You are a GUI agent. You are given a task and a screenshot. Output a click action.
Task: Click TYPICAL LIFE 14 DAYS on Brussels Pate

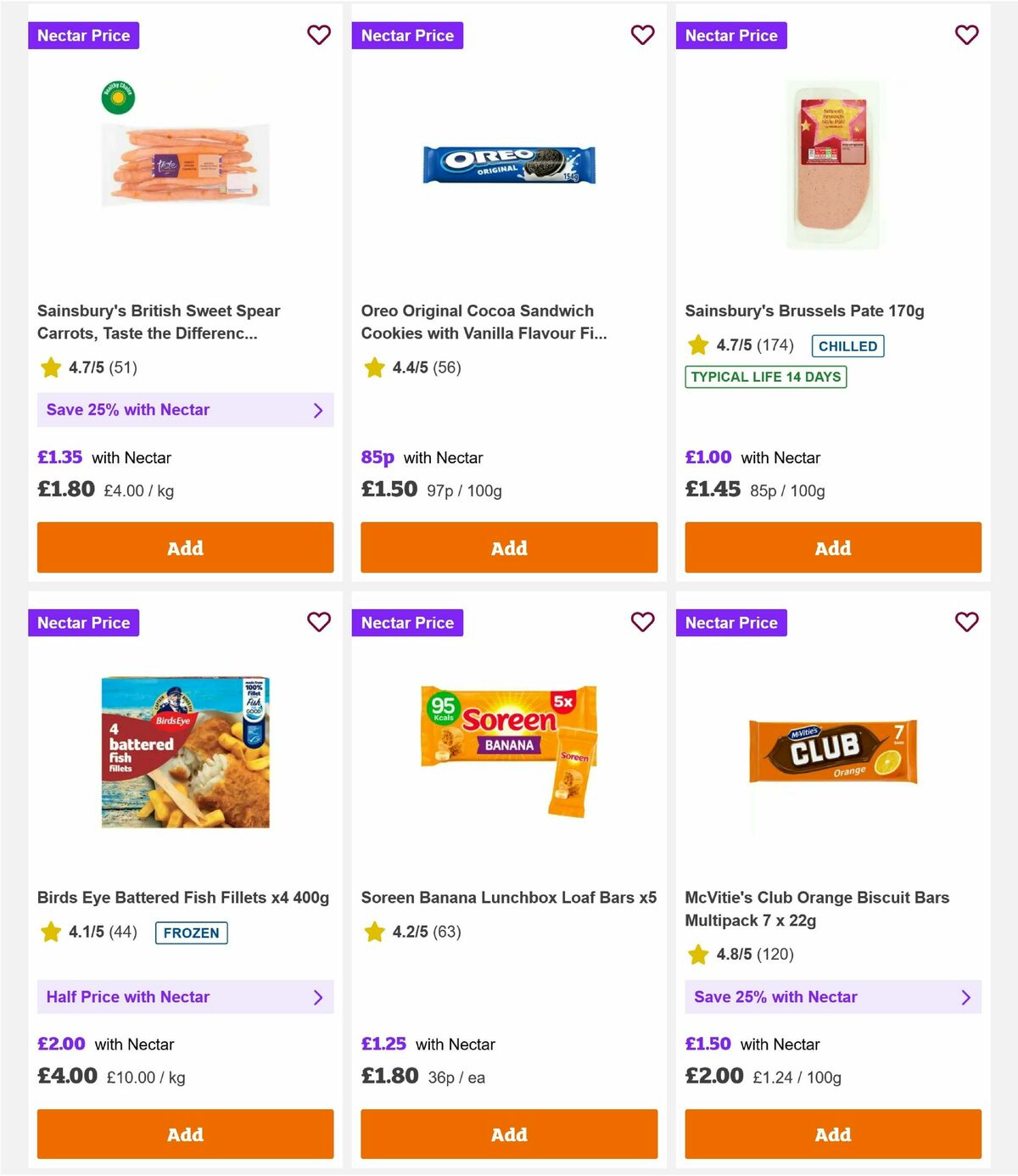tap(765, 377)
